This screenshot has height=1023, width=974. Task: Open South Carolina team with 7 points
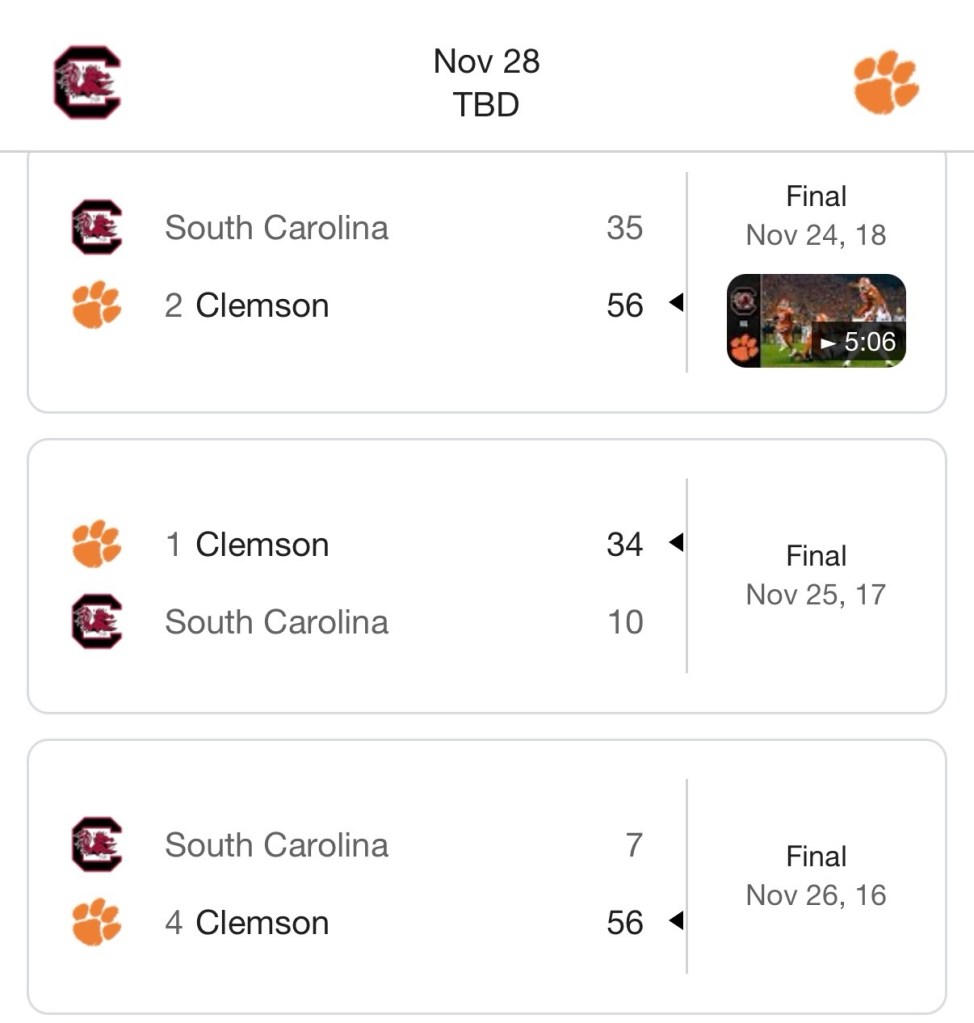pos(277,845)
